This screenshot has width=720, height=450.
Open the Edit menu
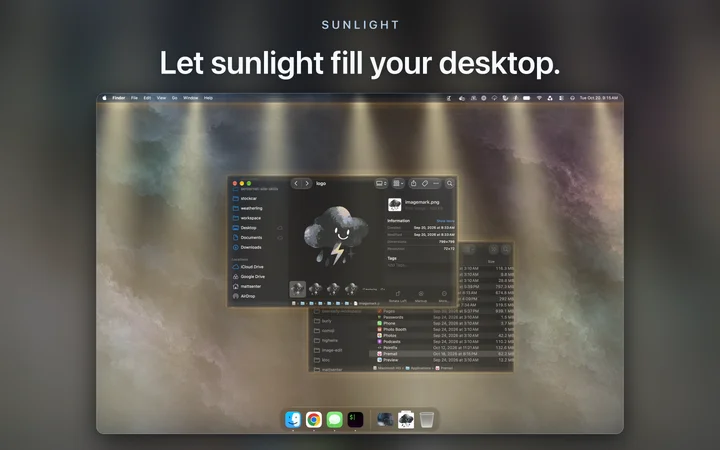[147, 98]
